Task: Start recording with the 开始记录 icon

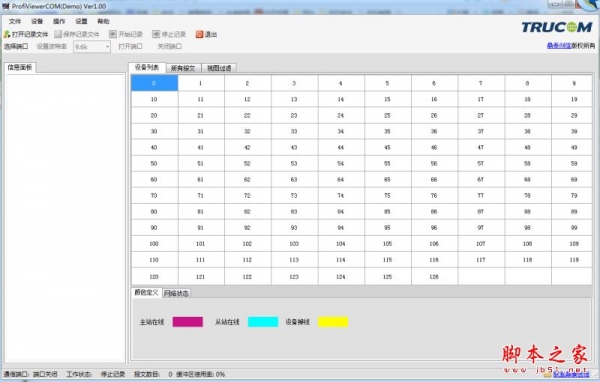Action: (112, 34)
